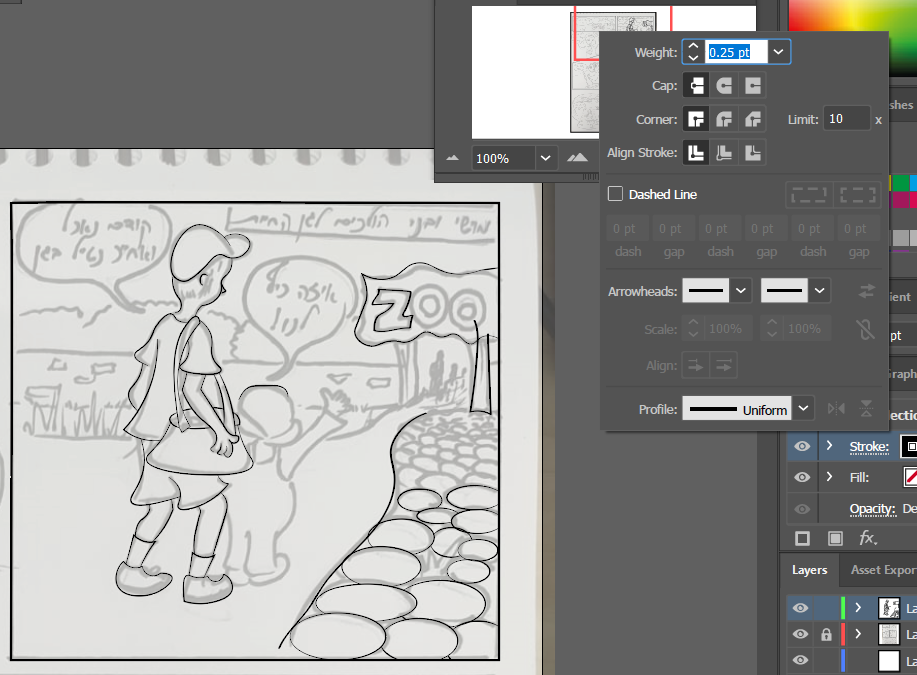Set corner to Round Join
The height and width of the screenshot is (675, 917).
pyautogui.click(x=724, y=119)
